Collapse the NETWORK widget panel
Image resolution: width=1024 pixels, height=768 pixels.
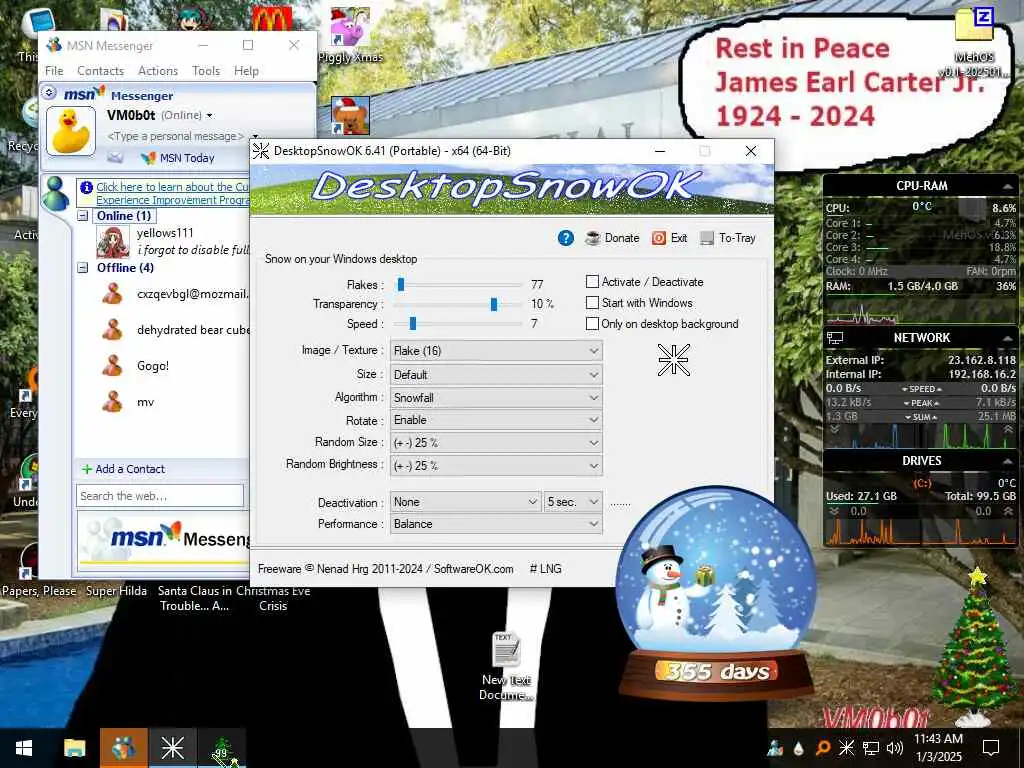tap(1007, 338)
